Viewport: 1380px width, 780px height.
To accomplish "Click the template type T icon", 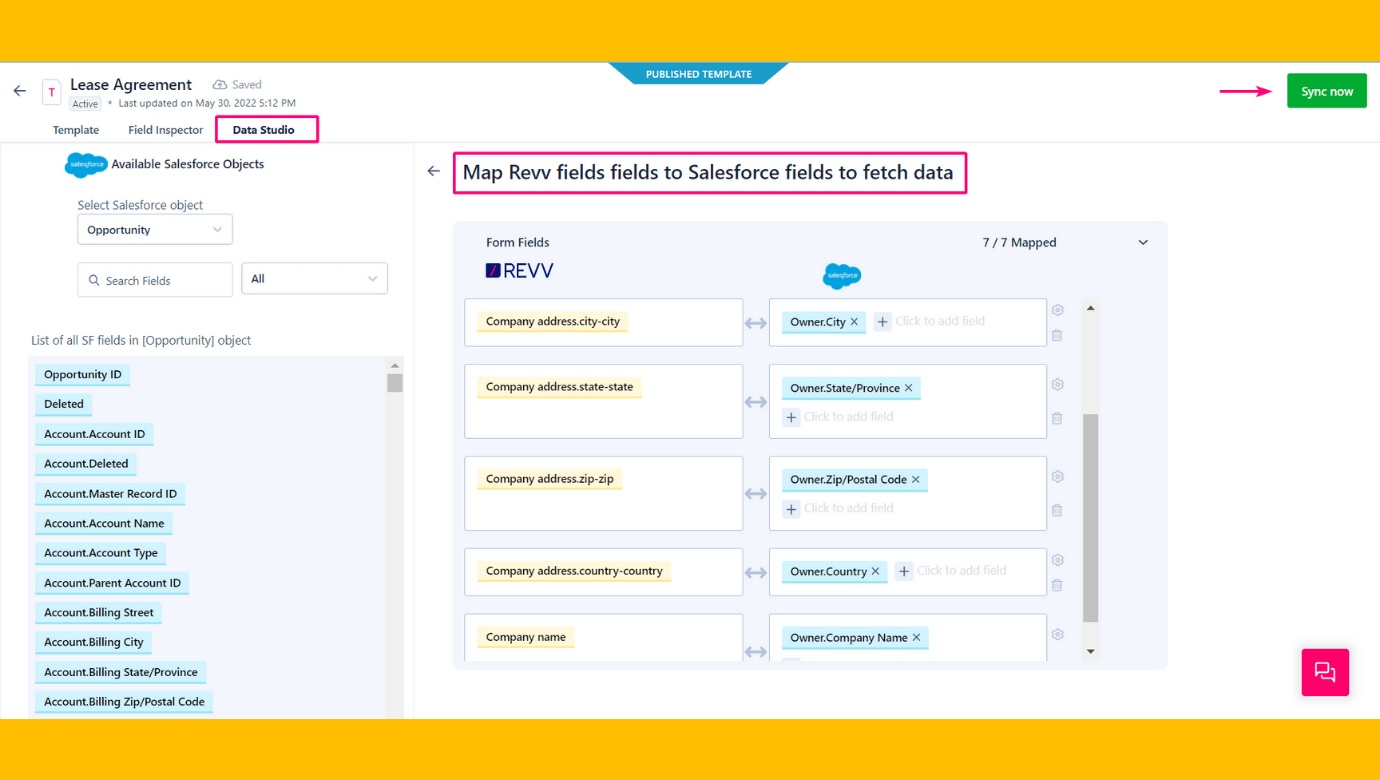I will tap(51, 92).
